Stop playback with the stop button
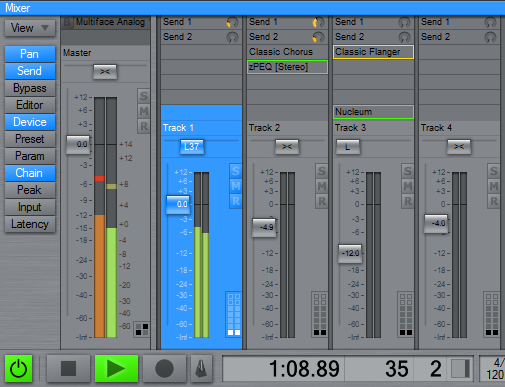 [68, 368]
